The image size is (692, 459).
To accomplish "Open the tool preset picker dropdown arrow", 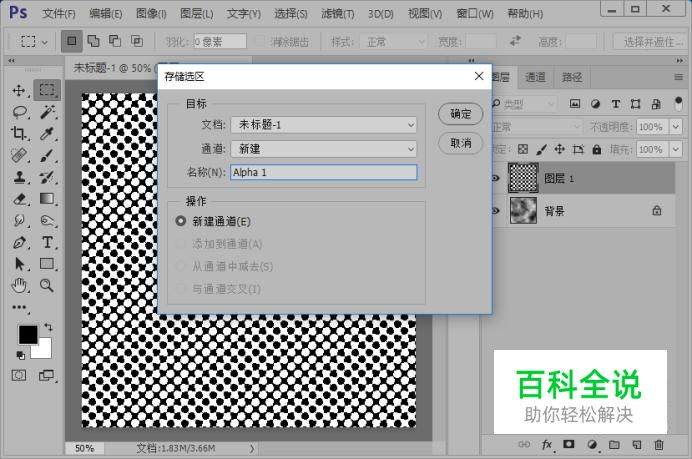I will (x=45, y=42).
